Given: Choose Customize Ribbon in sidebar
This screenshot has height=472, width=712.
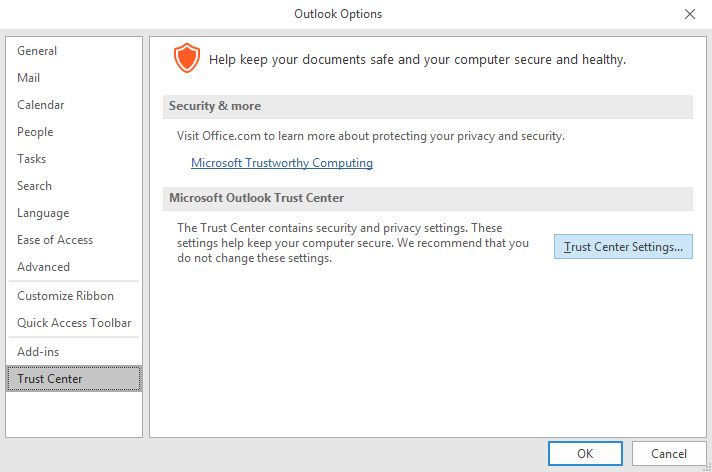Looking at the screenshot, I should click(x=65, y=296).
